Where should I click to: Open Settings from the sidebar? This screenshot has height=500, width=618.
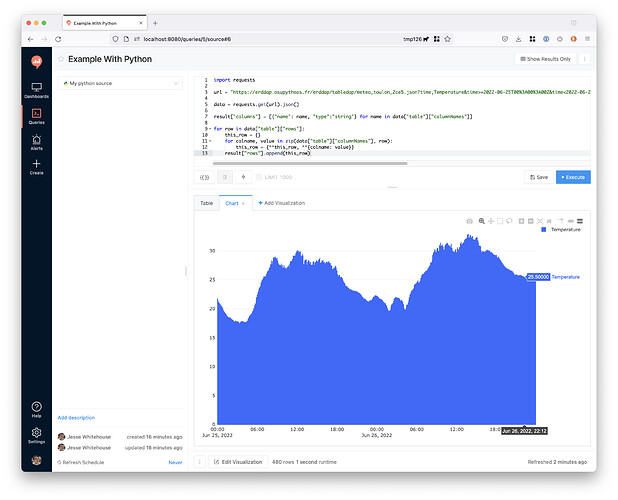37,435
